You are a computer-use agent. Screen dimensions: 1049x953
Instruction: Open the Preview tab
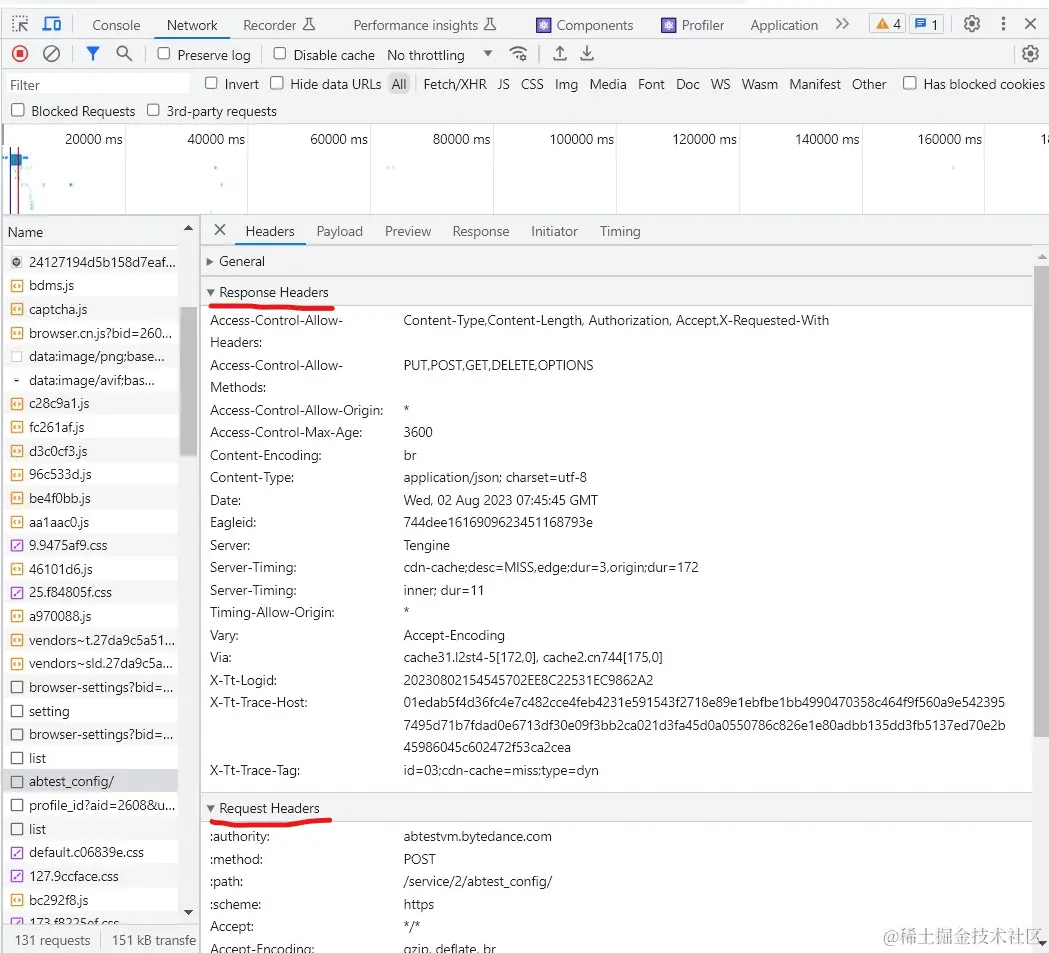407,231
